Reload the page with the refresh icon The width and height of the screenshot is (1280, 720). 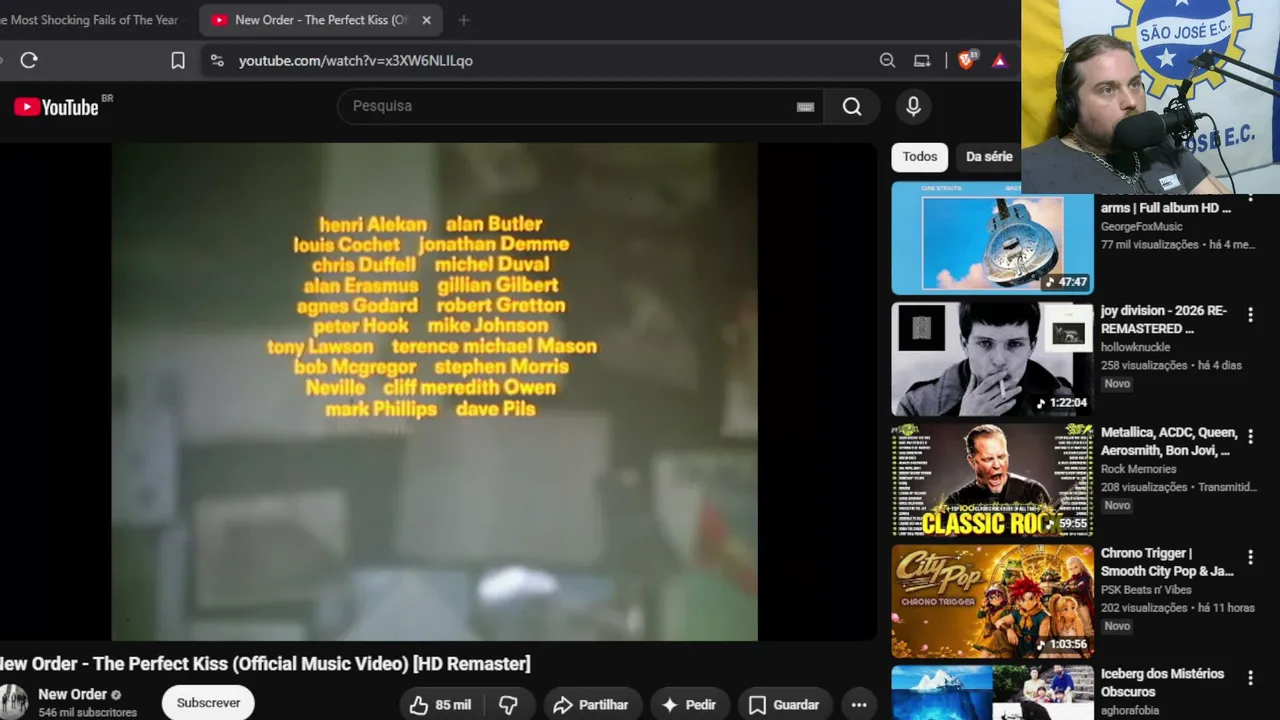pos(29,60)
